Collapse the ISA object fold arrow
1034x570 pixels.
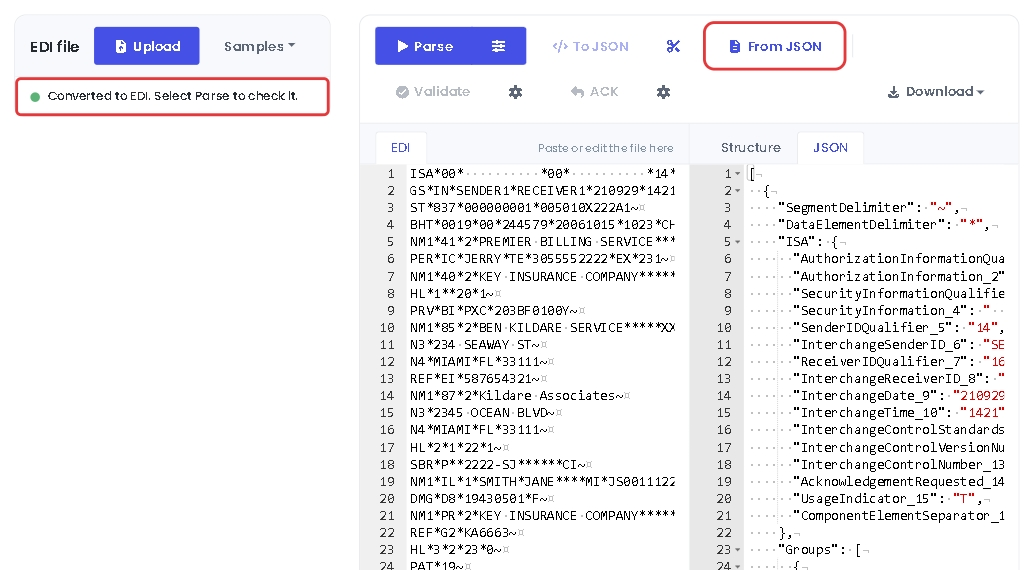[738, 242]
